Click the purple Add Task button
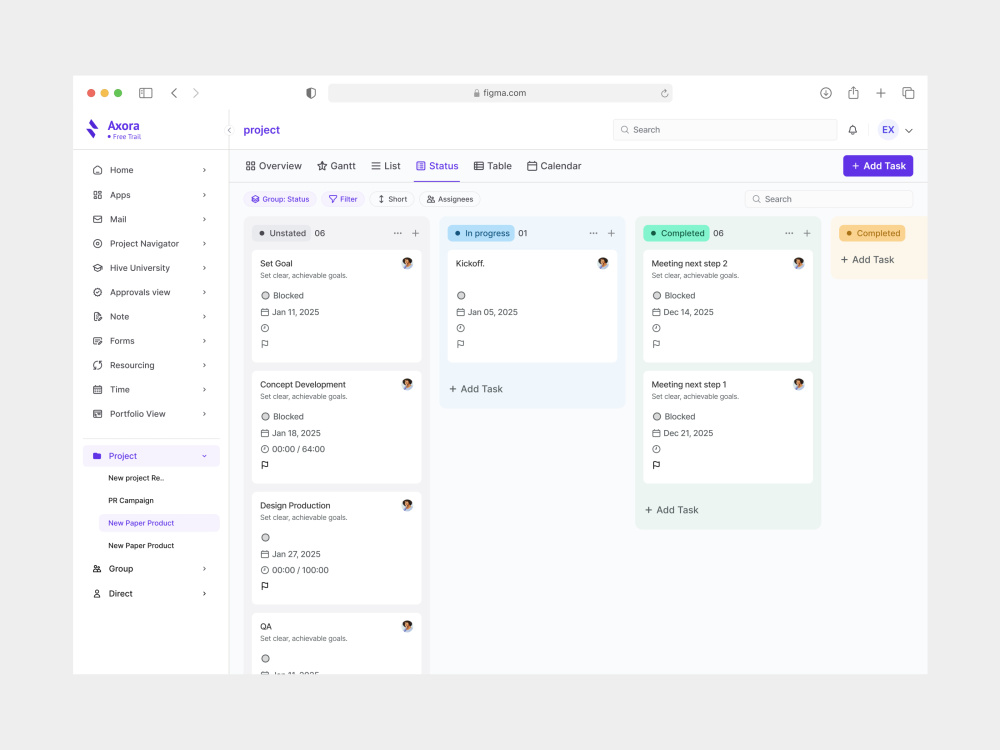The image size is (1000, 750). tap(878, 166)
